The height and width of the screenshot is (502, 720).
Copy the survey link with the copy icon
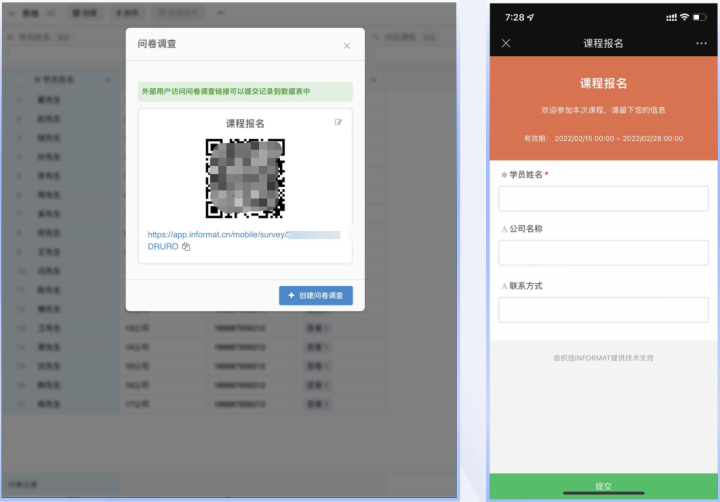[186, 247]
